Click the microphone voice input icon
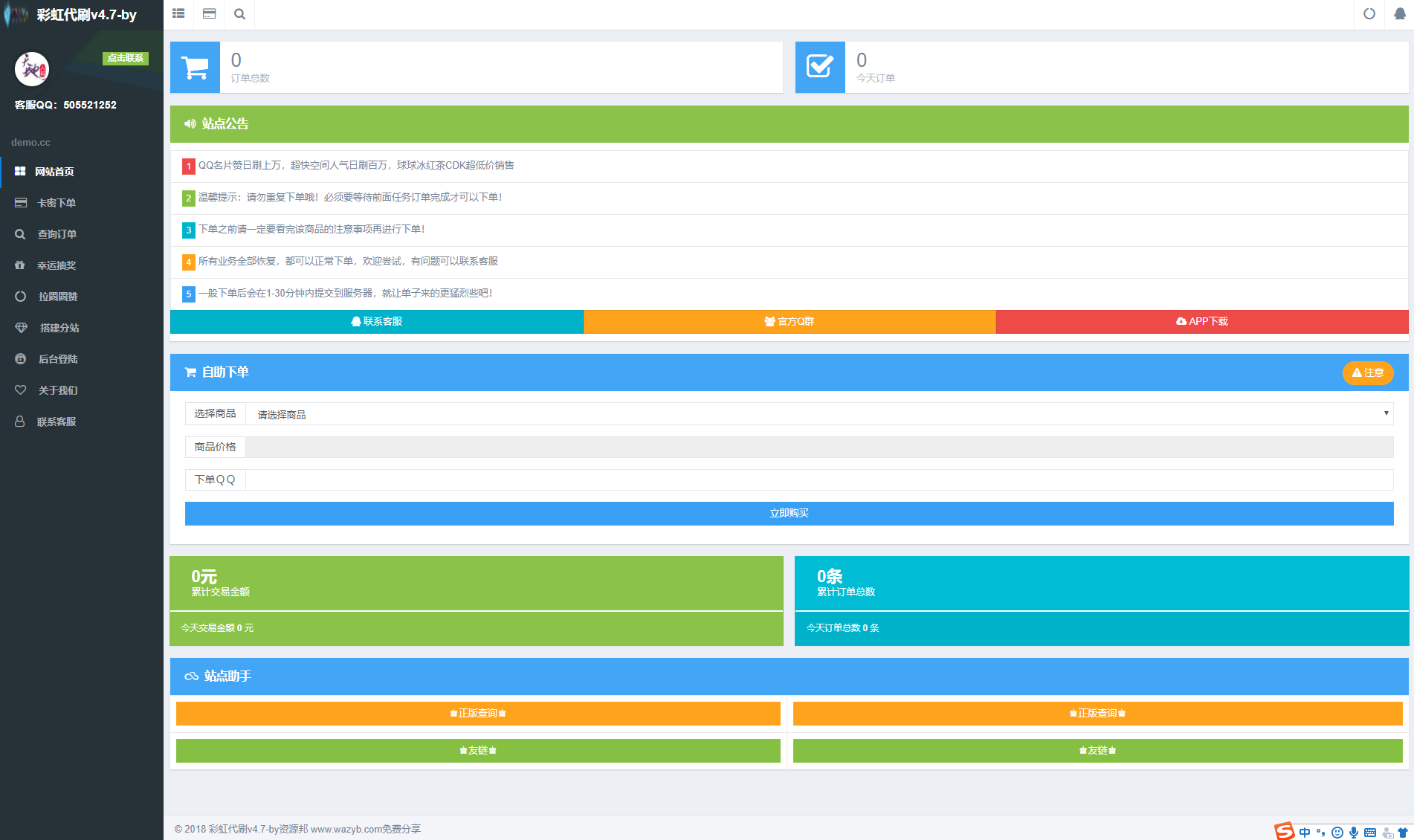The width and height of the screenshot is (1414, 840). pyautogui.click(x=1354, y=833)
